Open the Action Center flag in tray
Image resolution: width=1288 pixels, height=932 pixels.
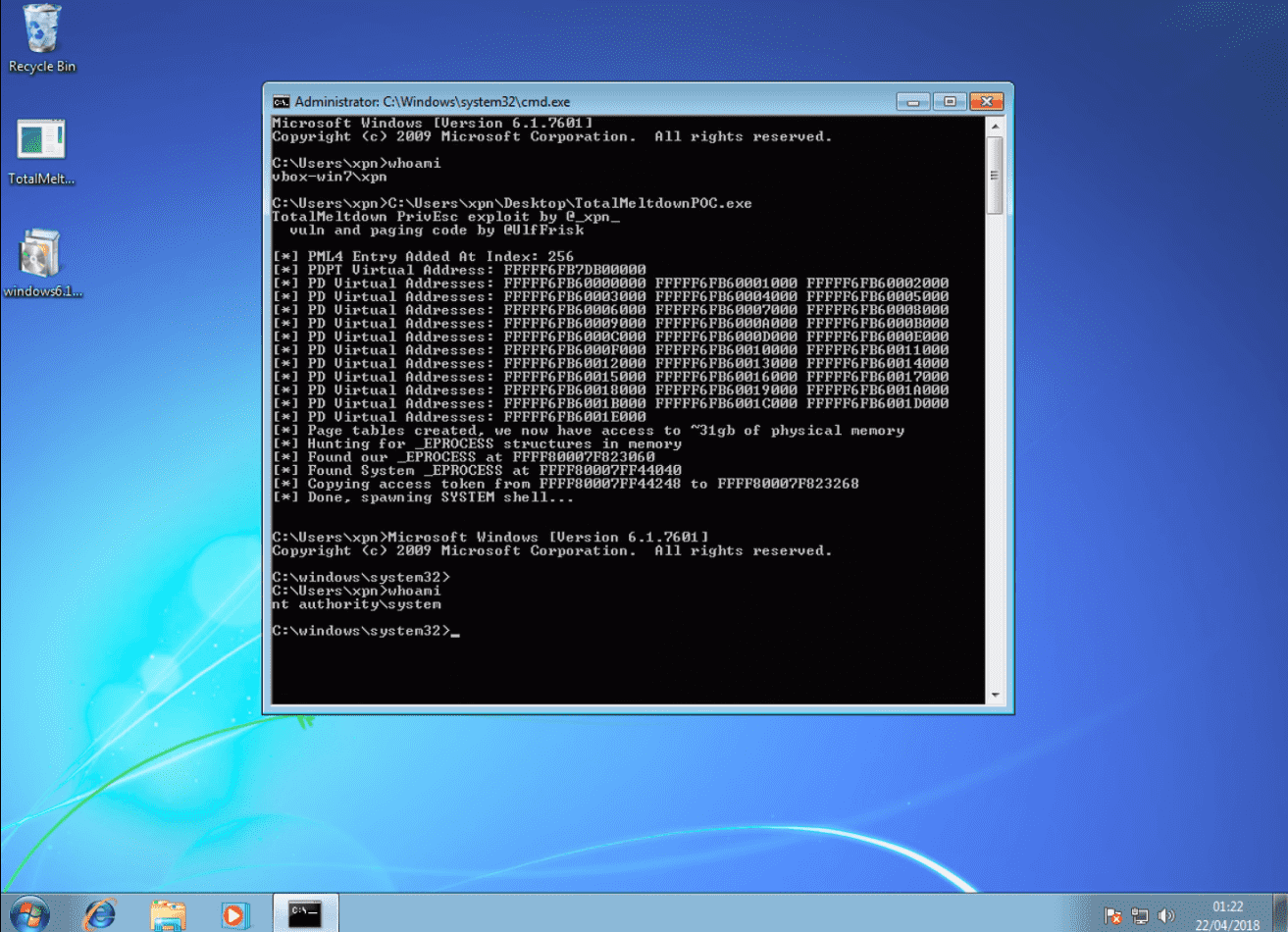(1112, 916)
